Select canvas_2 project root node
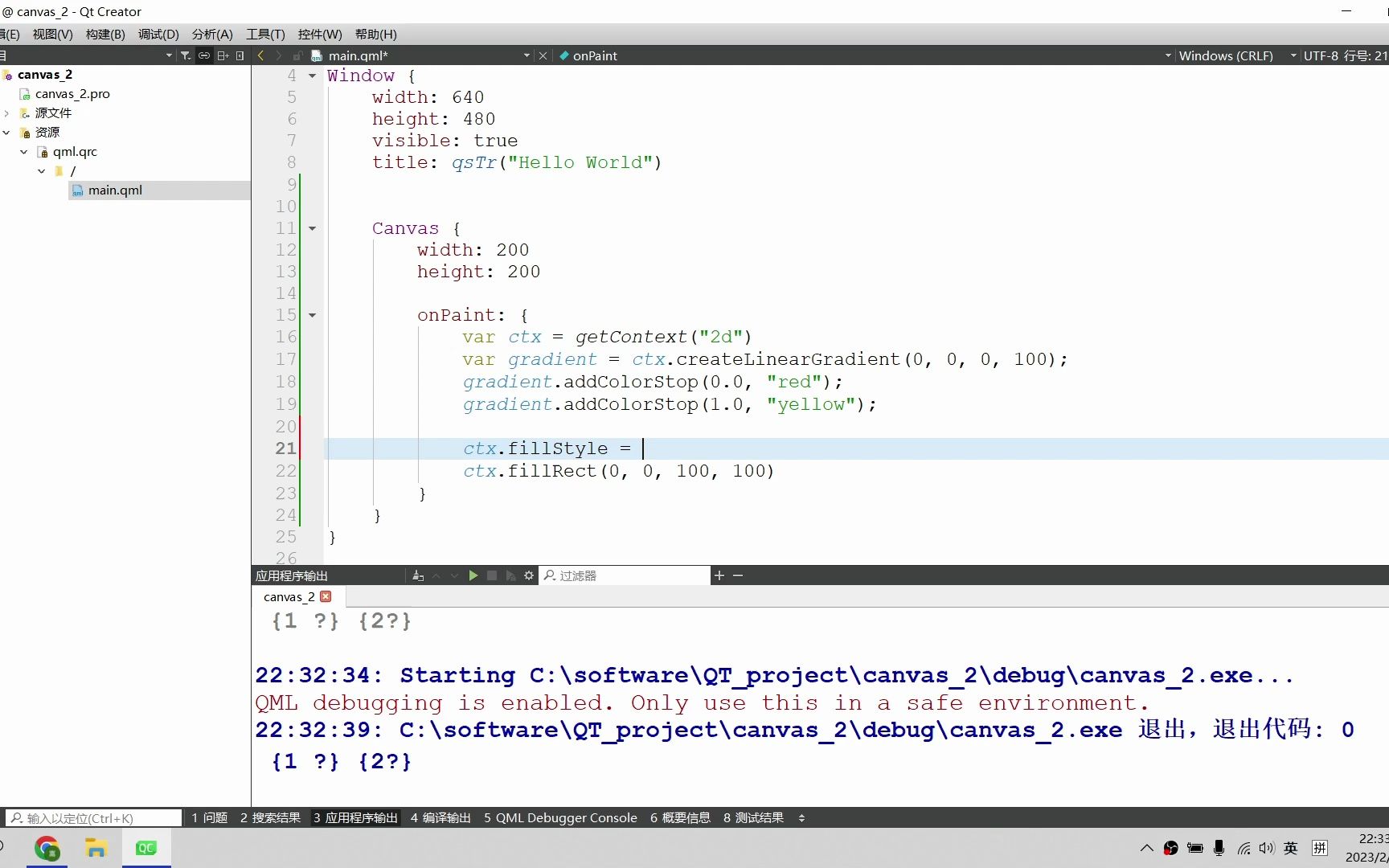Viewport: 1389px width, 868px height. [45, 75]
